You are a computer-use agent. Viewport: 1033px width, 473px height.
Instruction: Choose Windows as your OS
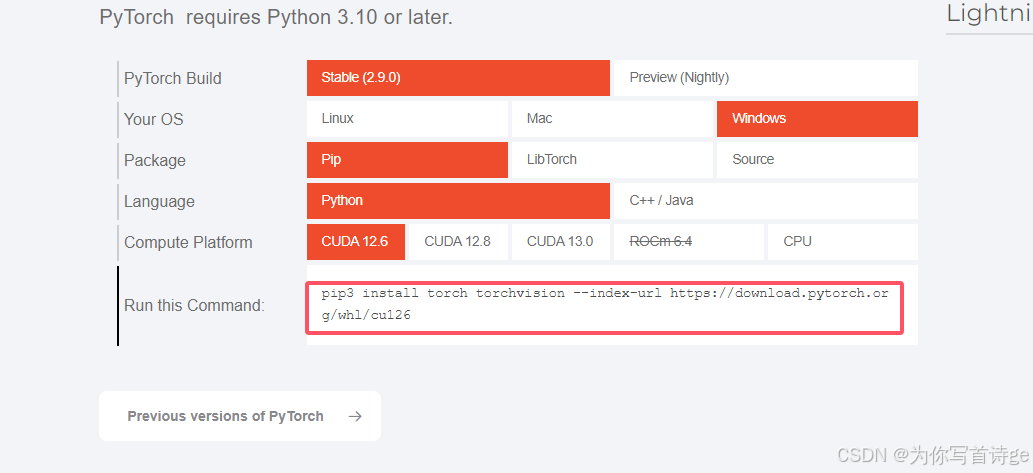[817, 119]
